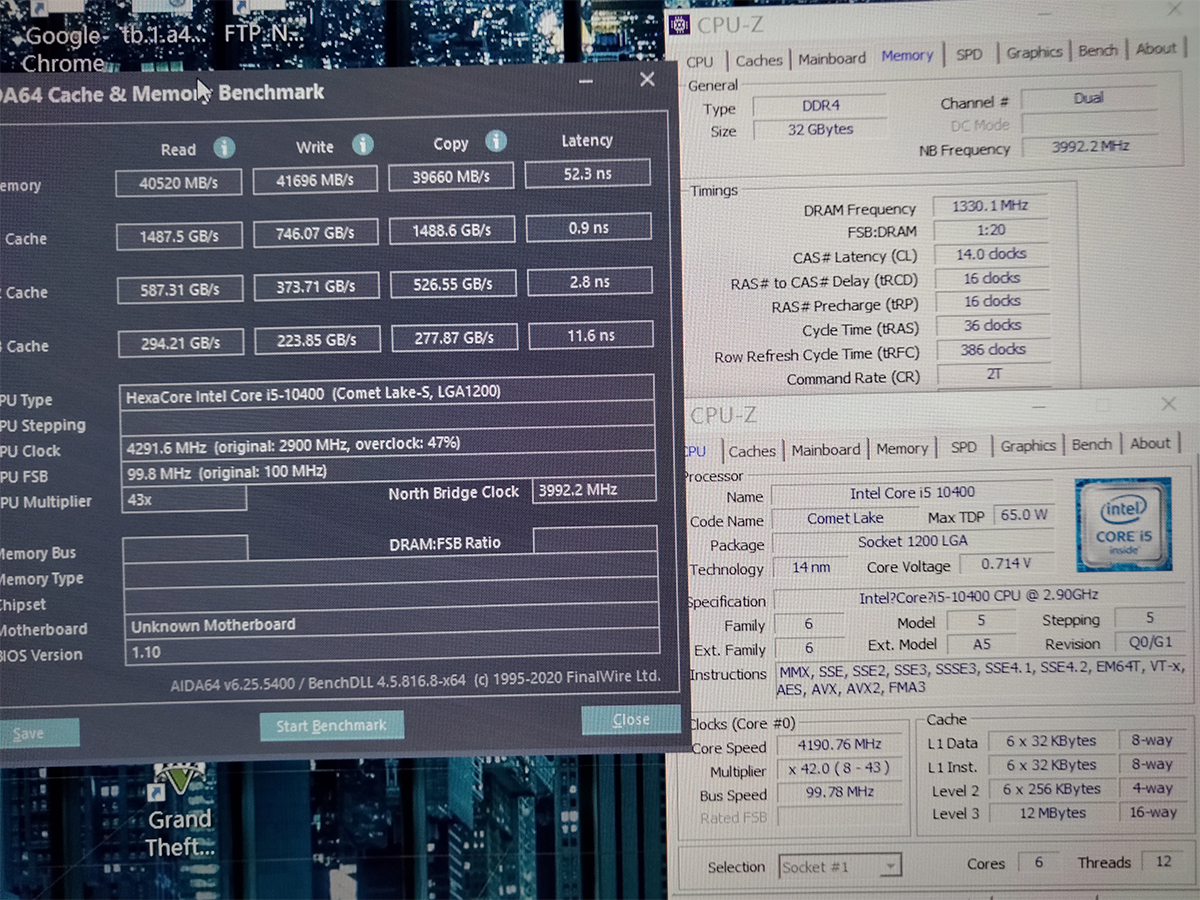
Task: Click the Intel Core i5 logo in CPU-Z
Action: click(x=1124, y=527)
